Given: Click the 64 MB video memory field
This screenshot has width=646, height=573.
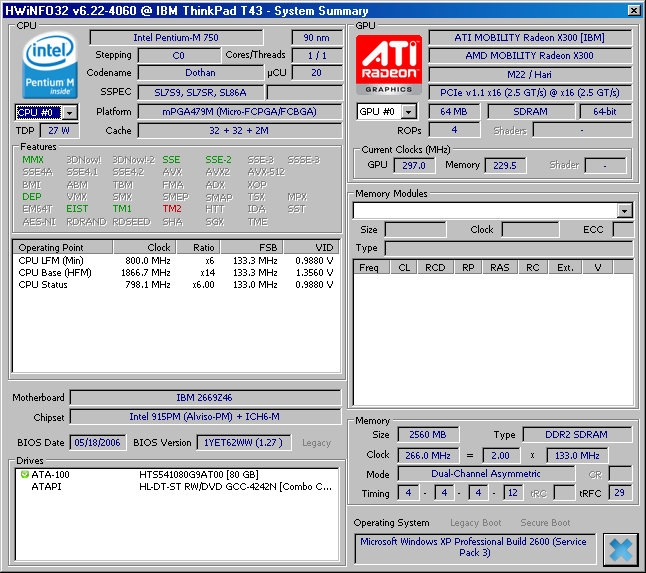Looking at the screenshot, I should click(454, 112).
